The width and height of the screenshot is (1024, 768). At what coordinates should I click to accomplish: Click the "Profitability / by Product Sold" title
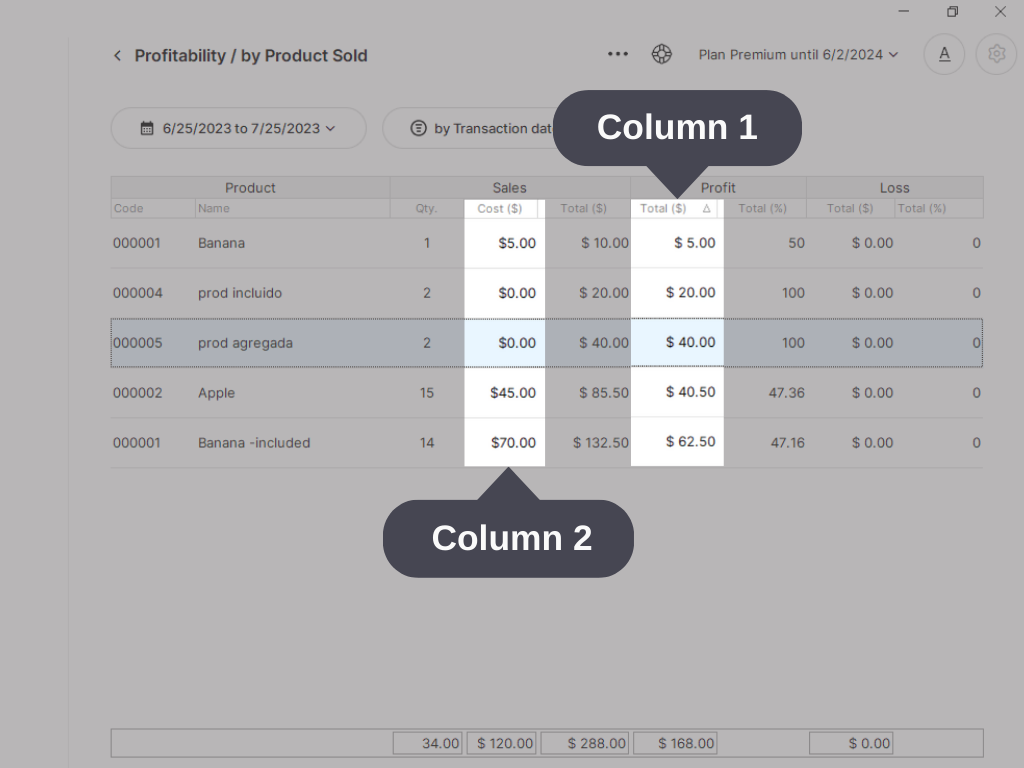click(x=250, y=56)
